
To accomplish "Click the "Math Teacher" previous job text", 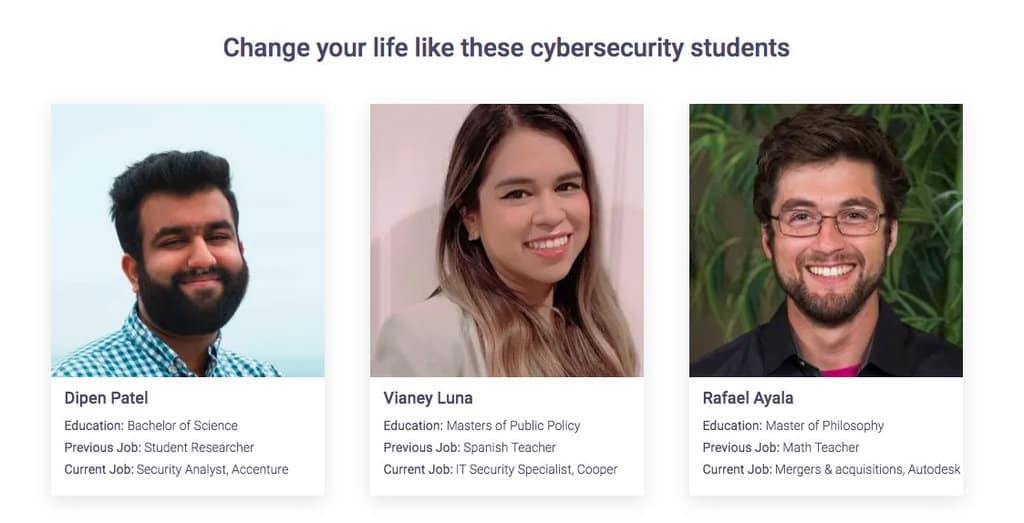I will click(x=821, y=447).
